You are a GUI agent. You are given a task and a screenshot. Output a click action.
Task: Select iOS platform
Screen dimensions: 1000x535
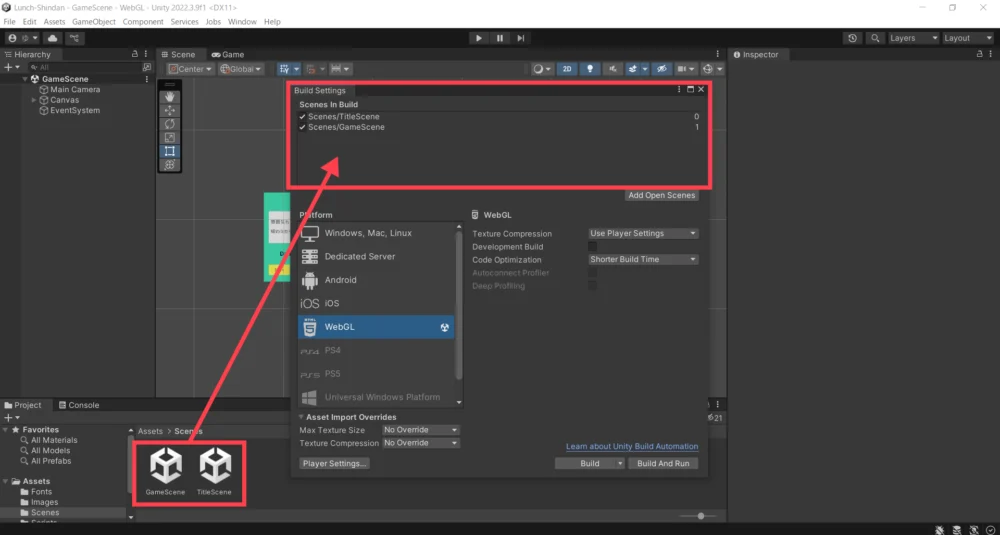[x=376, y=304]
